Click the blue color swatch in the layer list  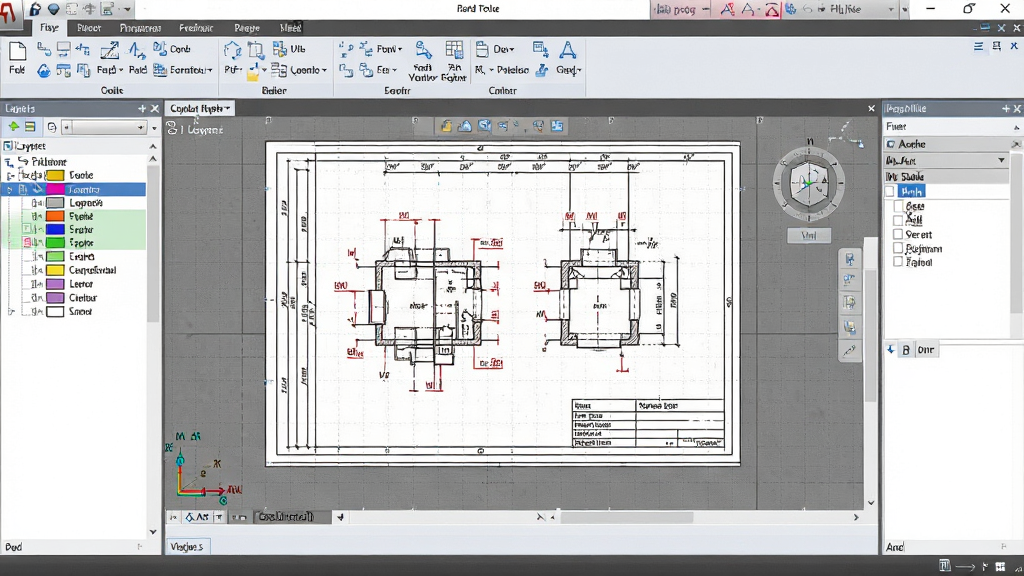tap(55, 230)
